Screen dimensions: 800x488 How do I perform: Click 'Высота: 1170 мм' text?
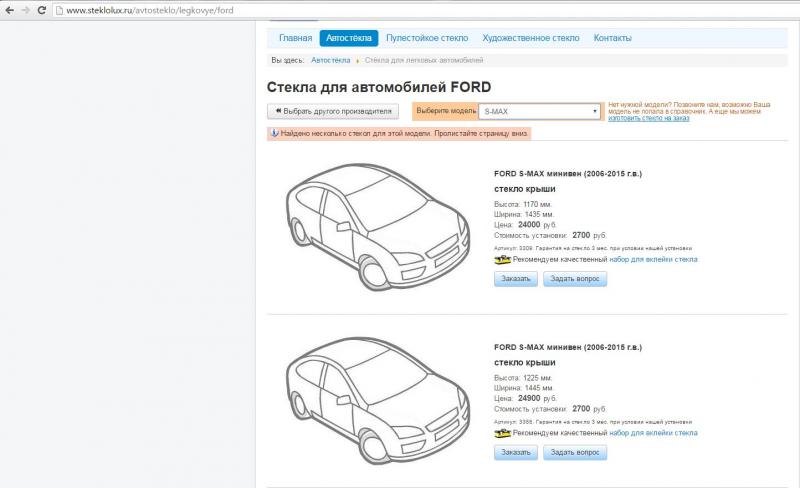[x=523, y=204]
